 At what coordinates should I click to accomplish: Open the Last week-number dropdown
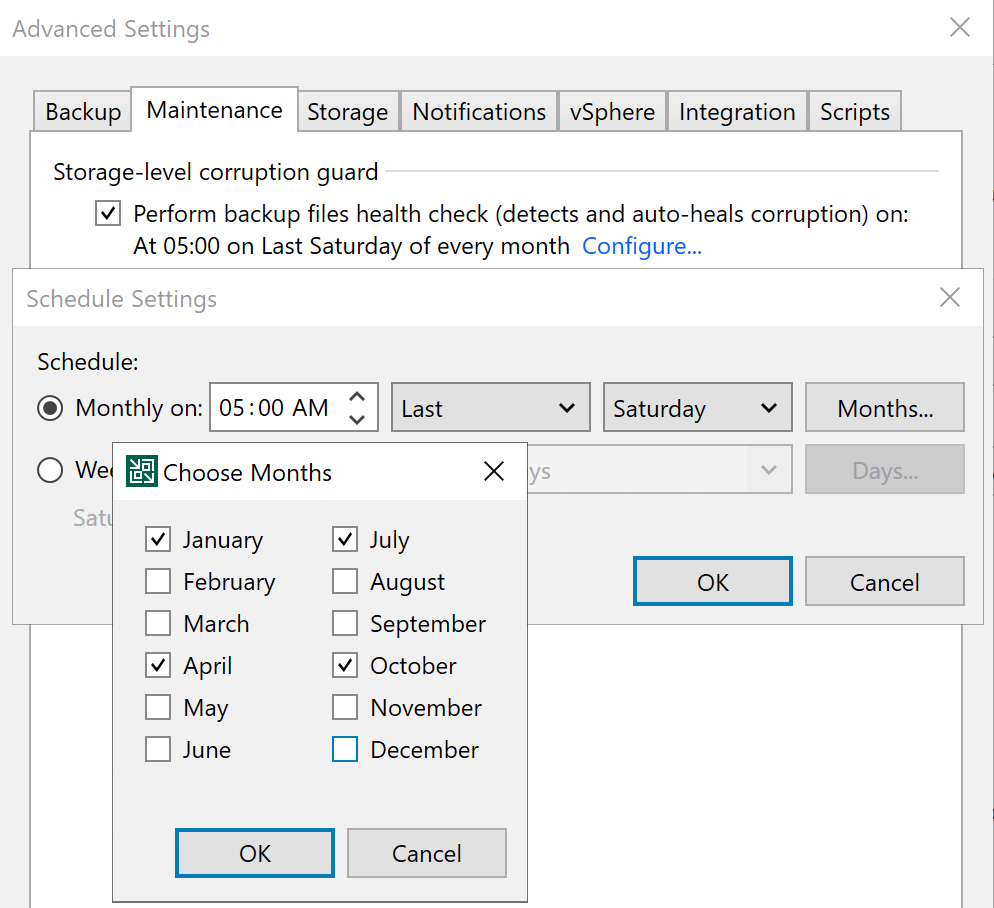tap(488, 408)
